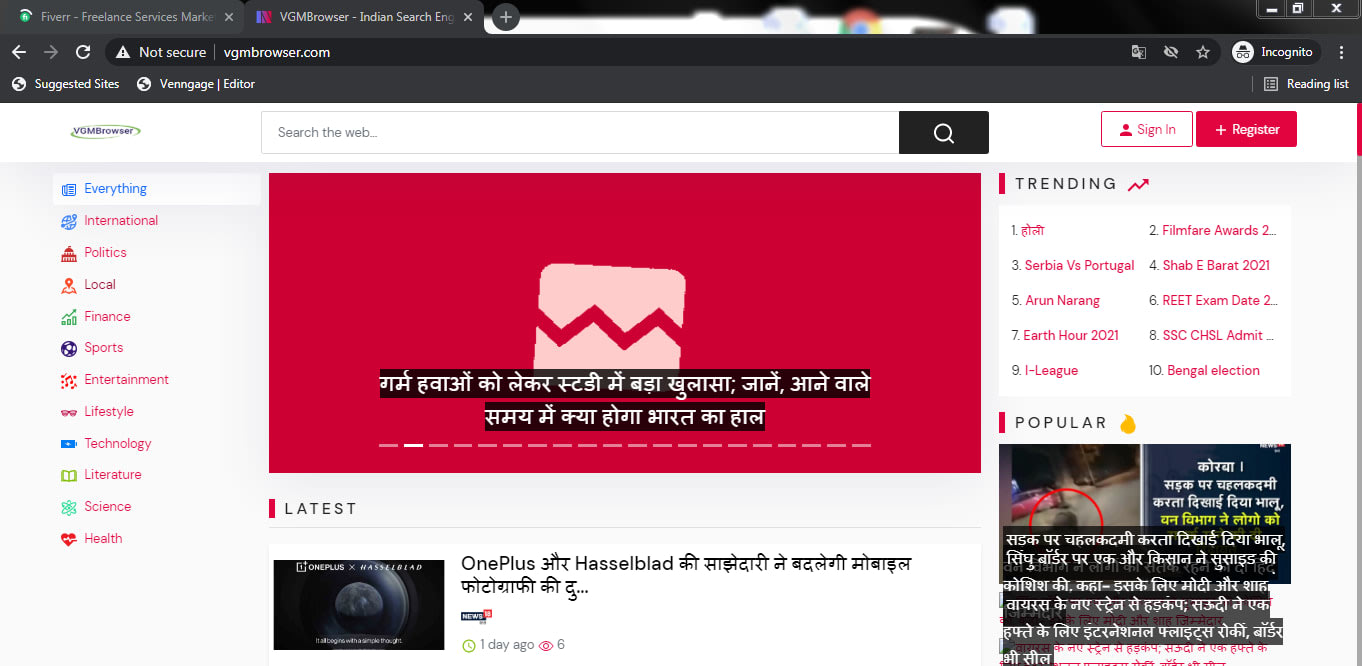Open a new browser tab
1362x666 pixels.
pos(506,17)
